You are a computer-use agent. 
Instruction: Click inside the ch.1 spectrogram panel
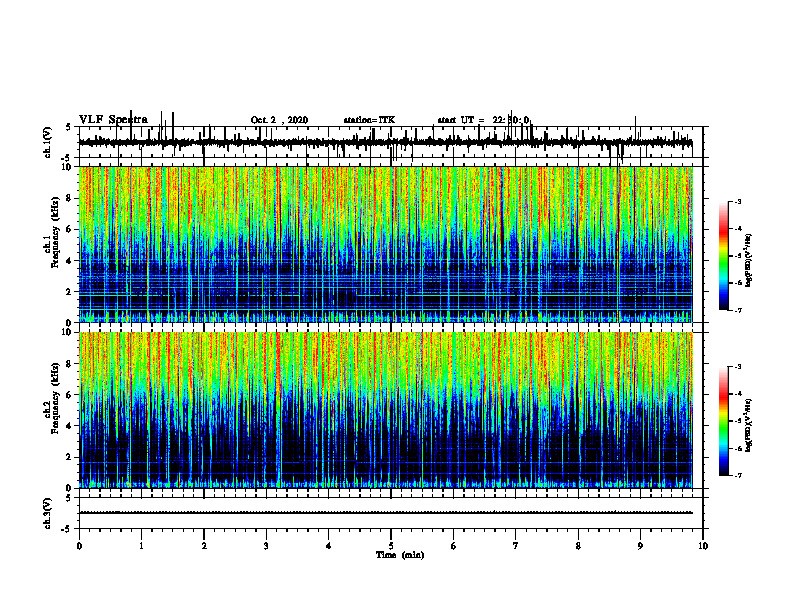coord(385,244)
